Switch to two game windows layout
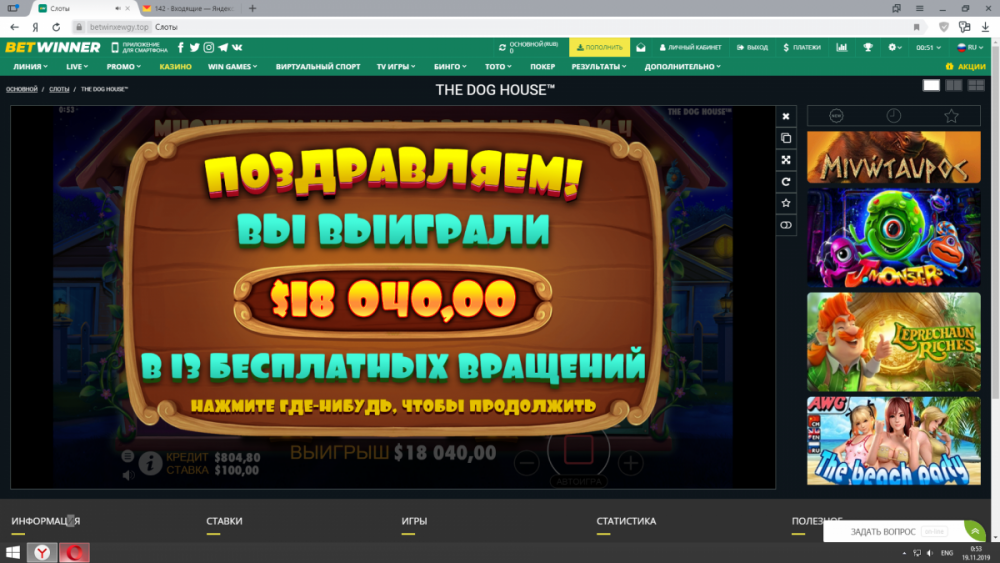1000x563 pixels. coord(953,85)
